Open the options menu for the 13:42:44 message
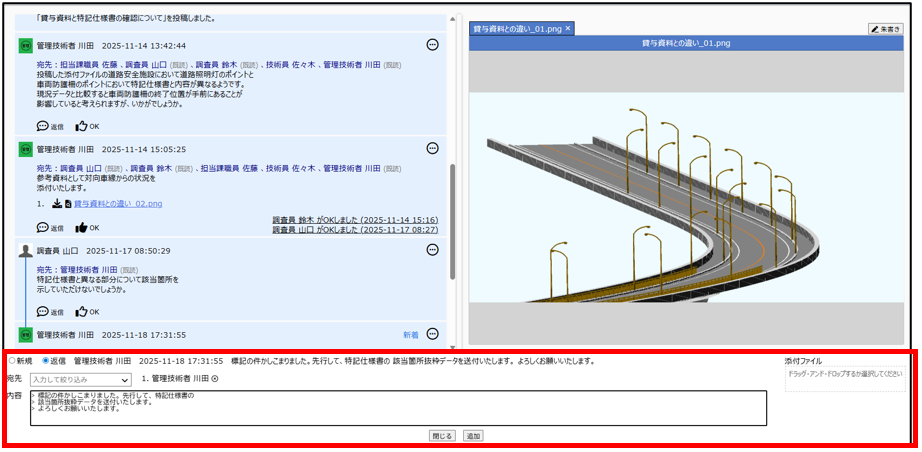This screenshot has height=452, width=922. [432, 45]
